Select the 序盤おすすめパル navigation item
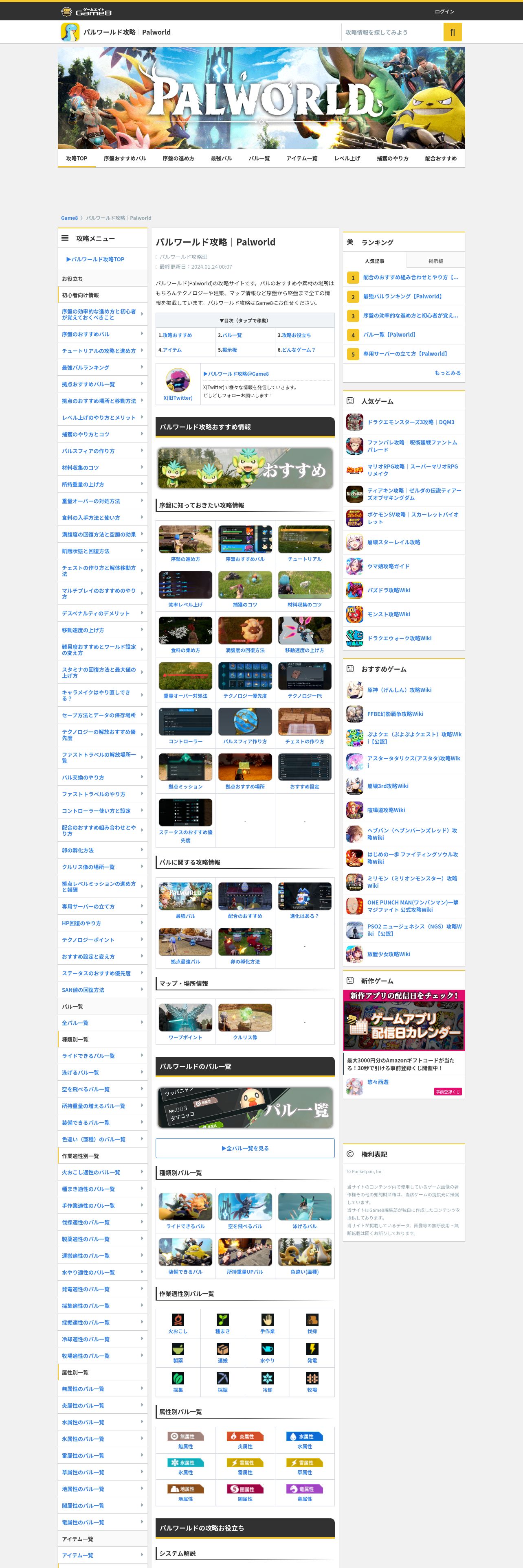Viewport: 523px width, 1568px height. point(125,158)
